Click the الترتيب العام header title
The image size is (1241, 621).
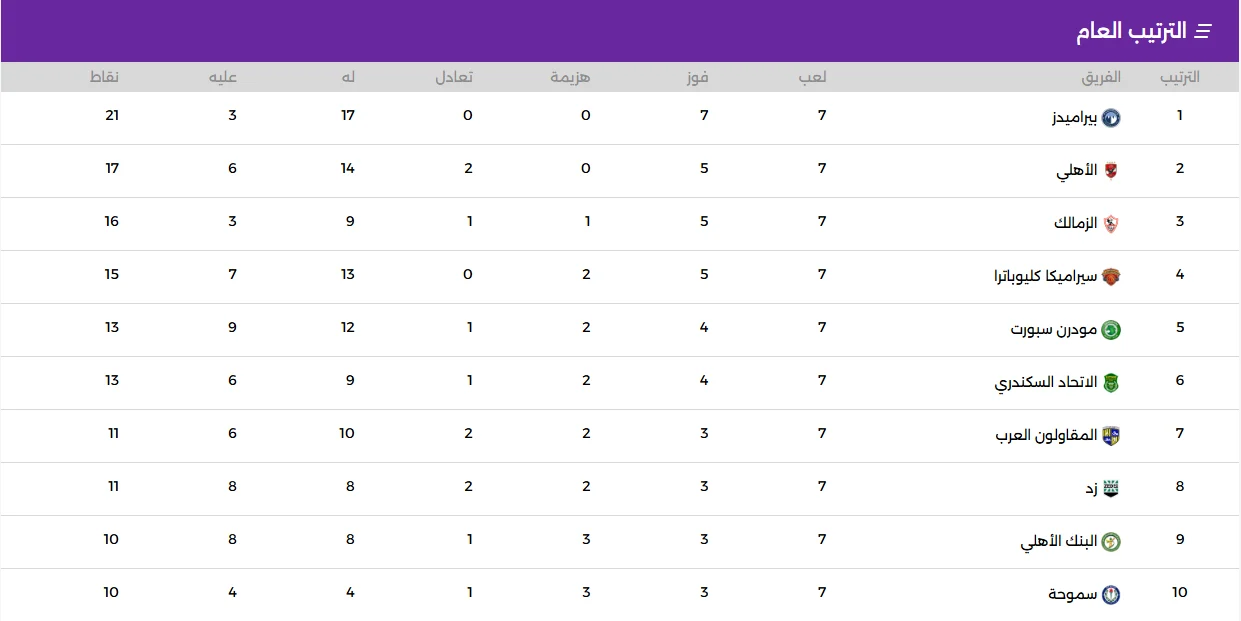point(1131,31)
